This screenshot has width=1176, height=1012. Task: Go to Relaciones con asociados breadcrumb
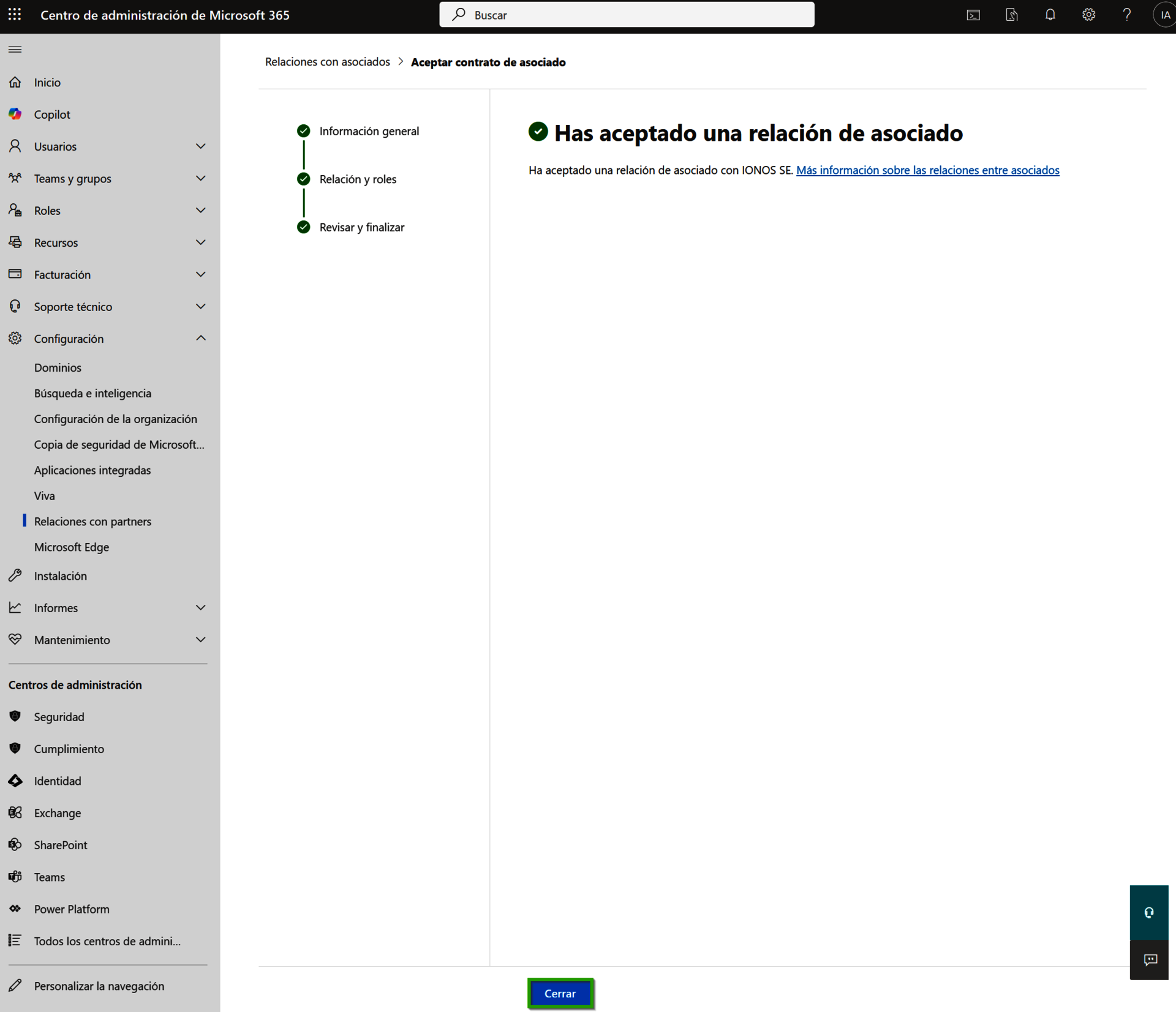pyautogui.click(x=327, y=62)
